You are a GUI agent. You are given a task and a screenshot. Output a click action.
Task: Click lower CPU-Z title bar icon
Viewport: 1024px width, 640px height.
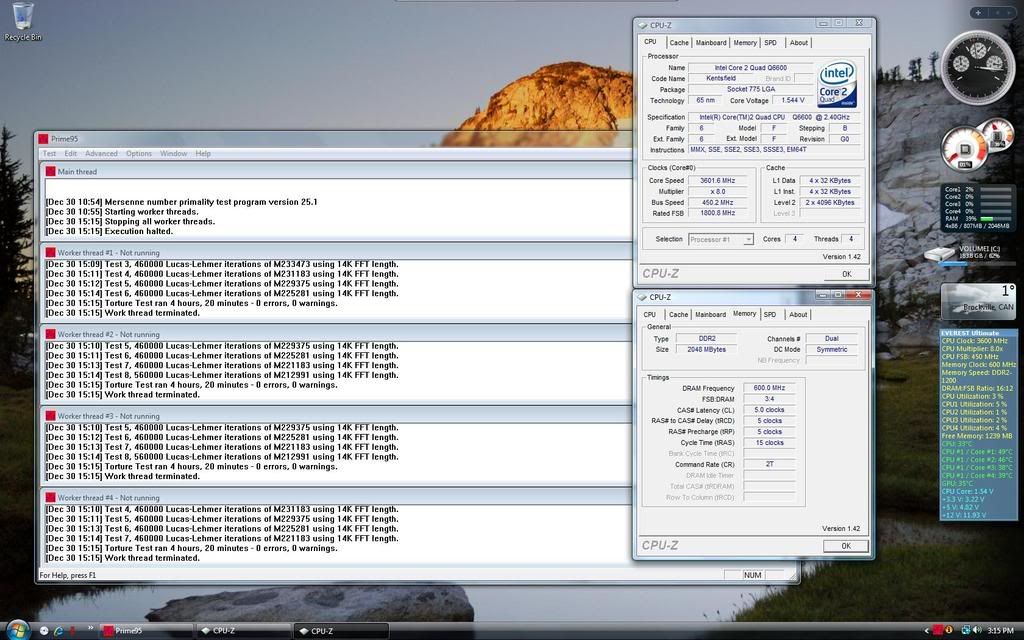642,296
